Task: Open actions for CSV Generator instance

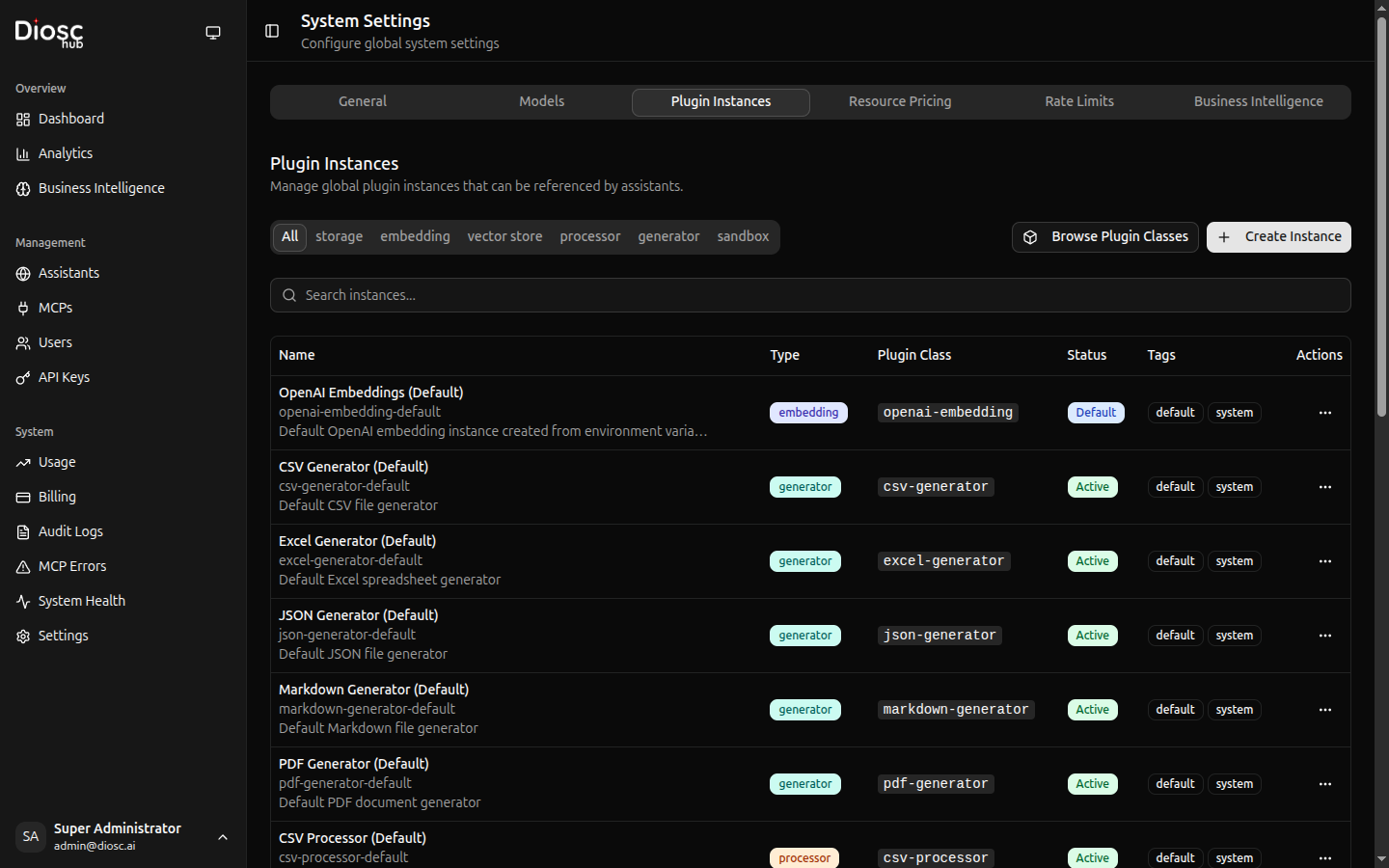Action: [x=1324, y=487]
